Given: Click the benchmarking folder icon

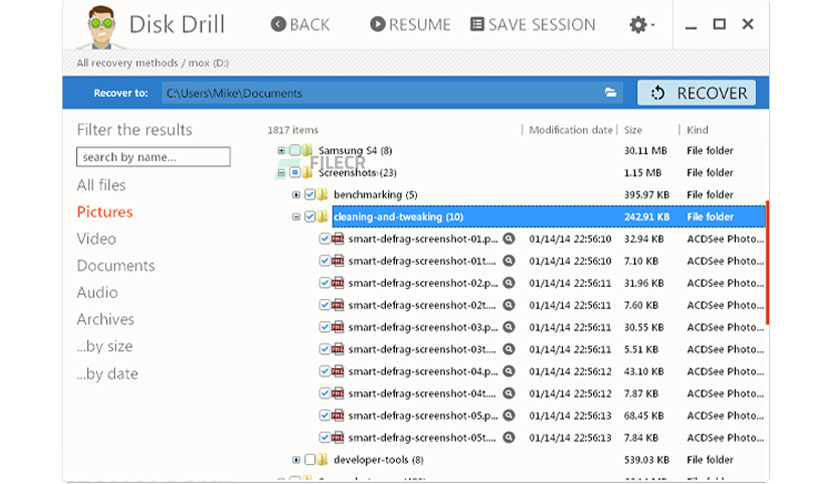Looking at the screenshot, I should pyautogui.click(x=323, y=195).
